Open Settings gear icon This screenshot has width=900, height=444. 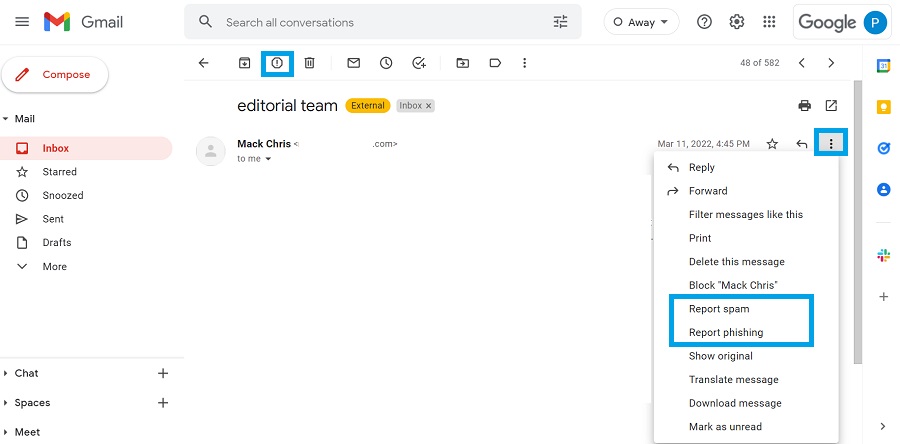point(736,22)
